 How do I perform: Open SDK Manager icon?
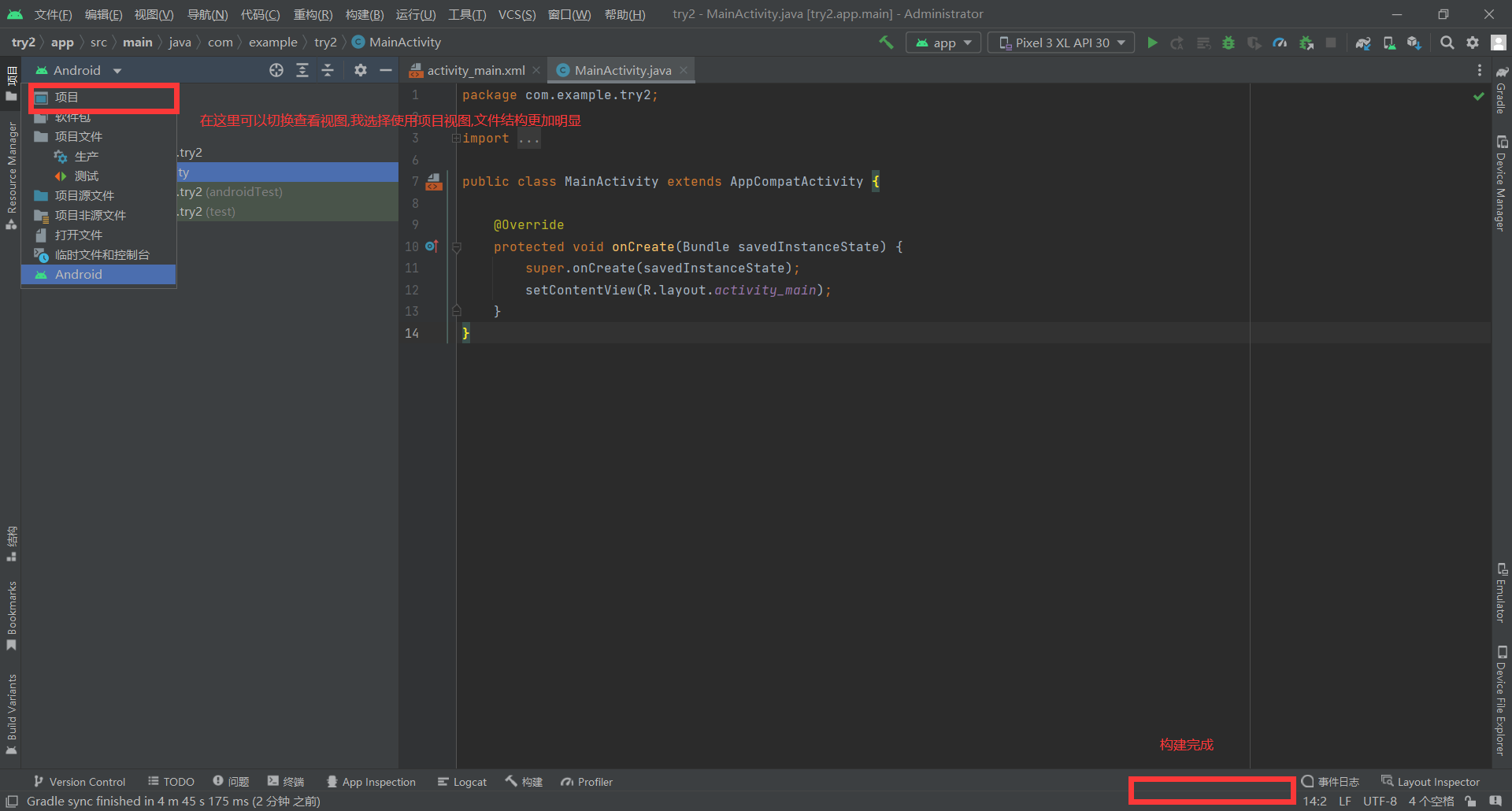pyautogui.click(x=1414, y=43)
